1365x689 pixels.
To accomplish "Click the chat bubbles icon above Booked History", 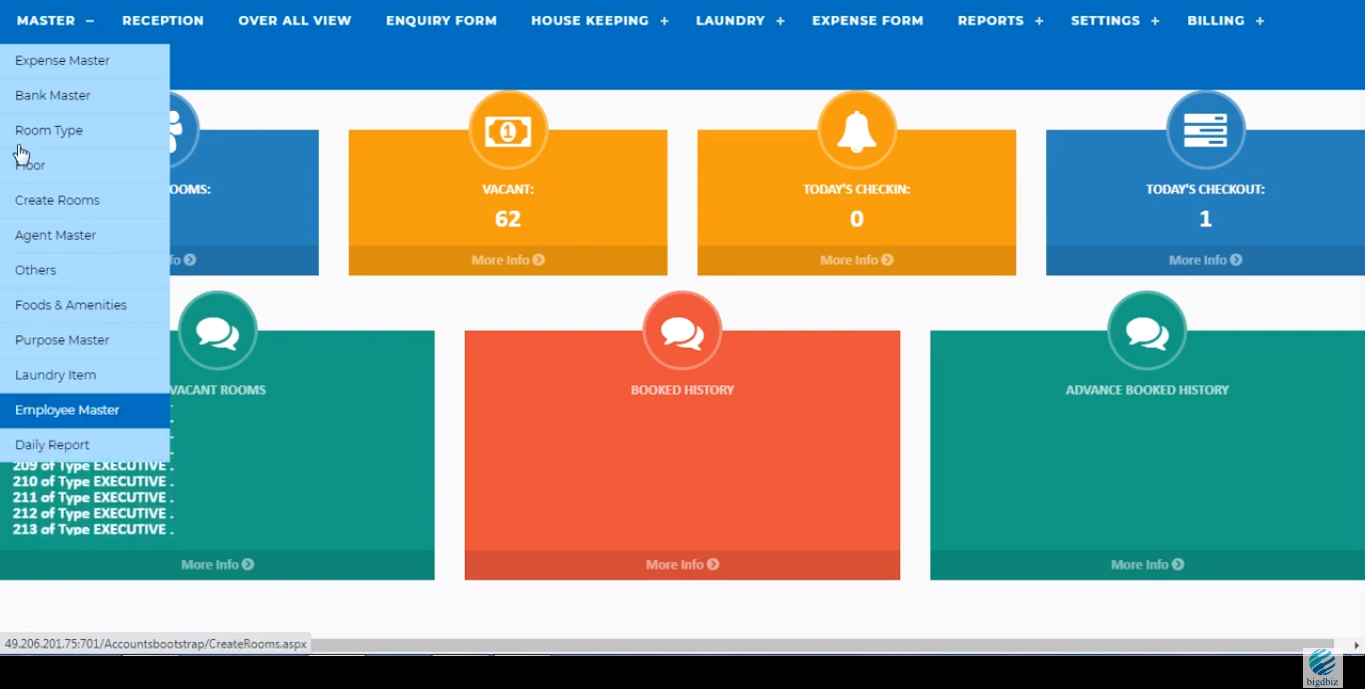I will pyautogui.click(x=682, y=332).
